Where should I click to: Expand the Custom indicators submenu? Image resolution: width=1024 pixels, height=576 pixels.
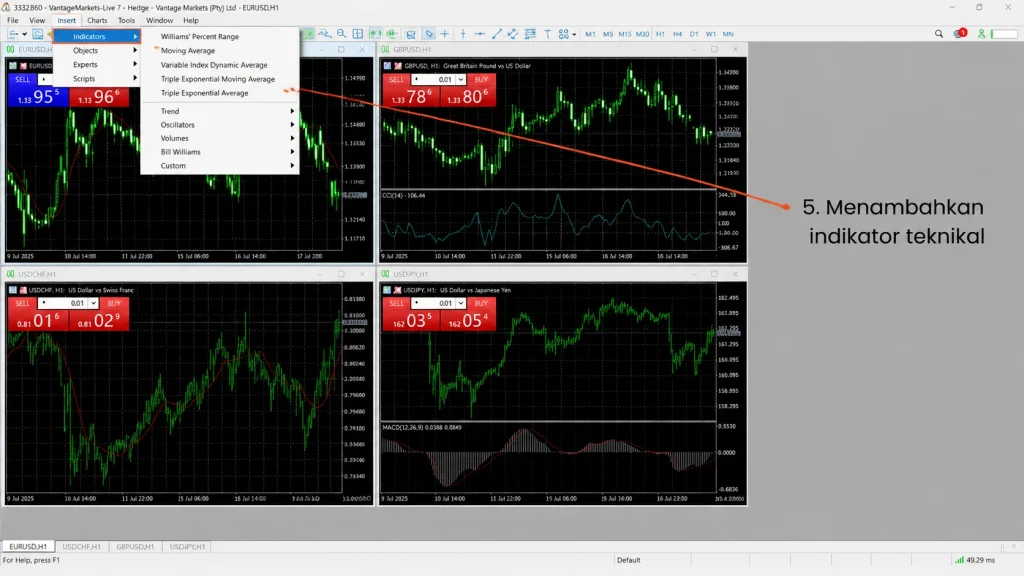tap(220, 166)
